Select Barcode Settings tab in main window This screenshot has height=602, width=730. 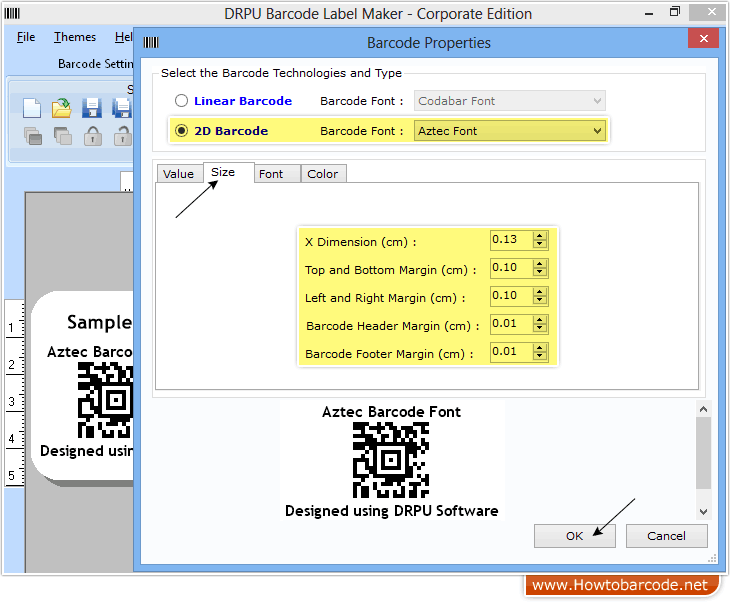(x=95, y=64)
